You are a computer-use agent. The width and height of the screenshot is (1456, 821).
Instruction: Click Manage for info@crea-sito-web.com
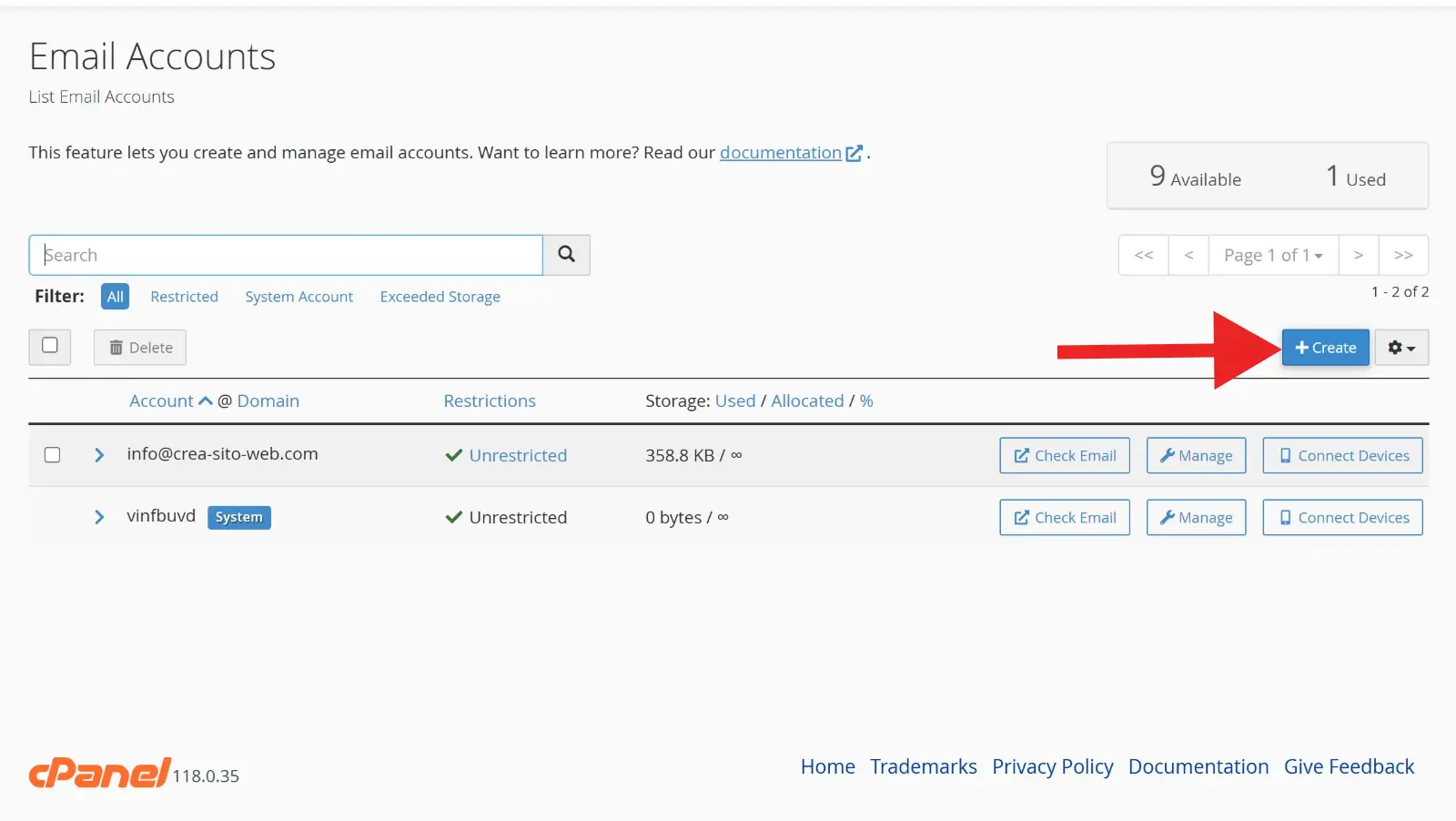[x=1196, y=455]
